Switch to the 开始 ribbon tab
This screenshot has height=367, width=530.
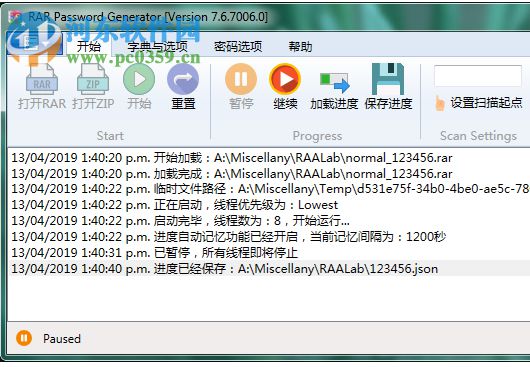pos(89,46)
